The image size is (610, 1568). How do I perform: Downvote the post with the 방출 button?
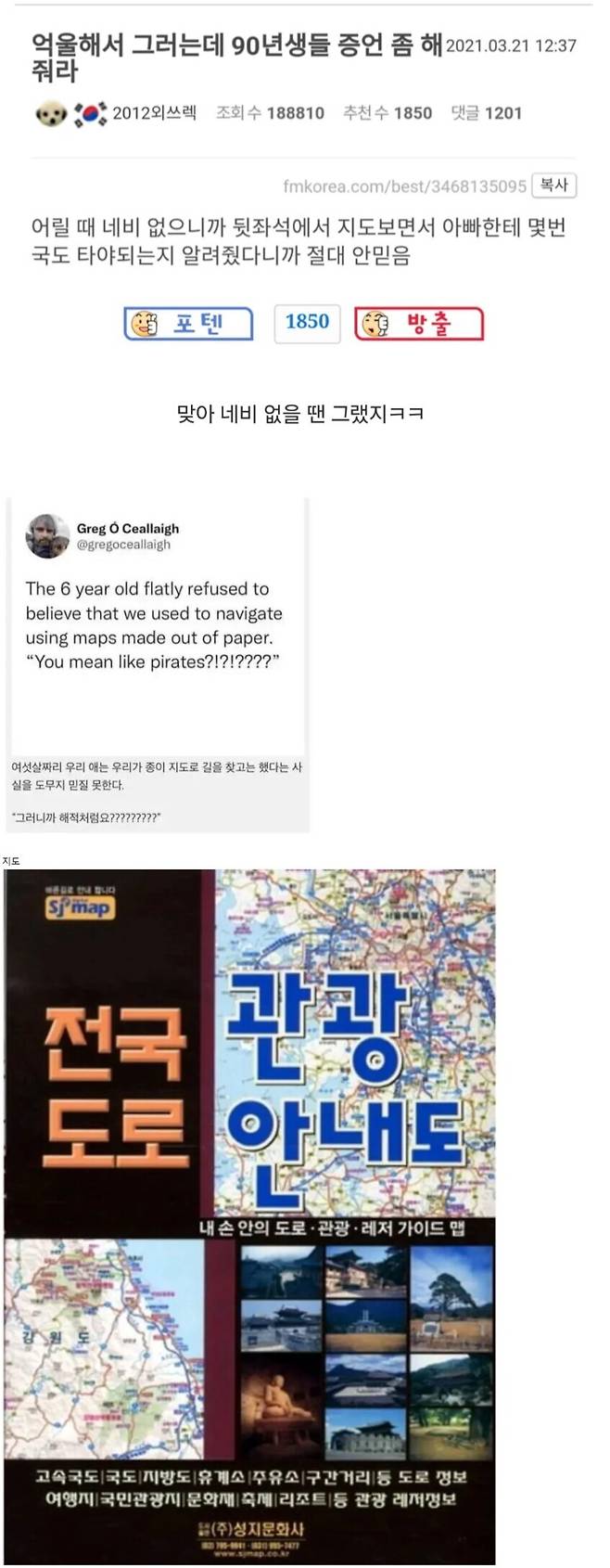[419, 324]
